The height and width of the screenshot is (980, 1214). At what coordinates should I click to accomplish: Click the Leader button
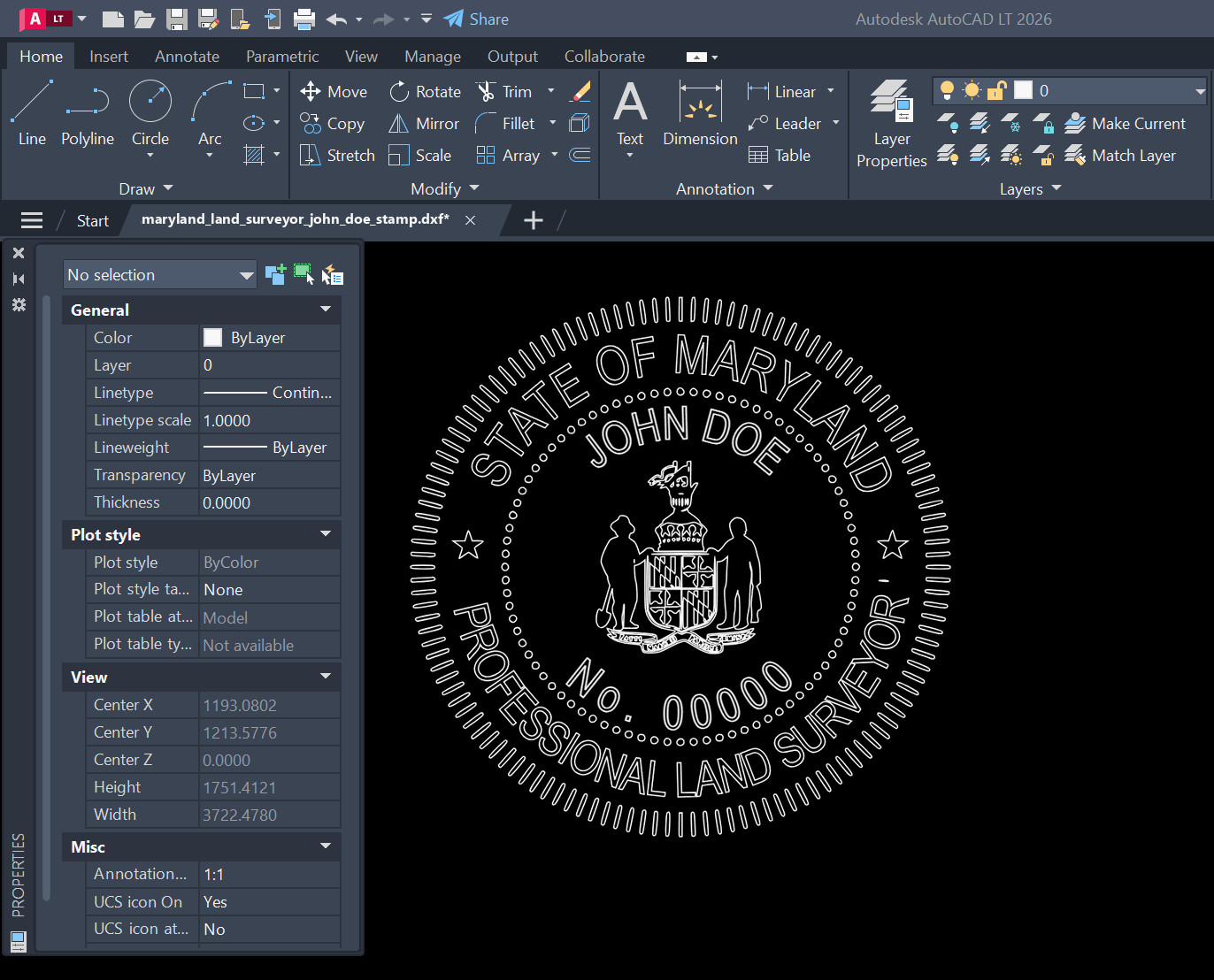[x=785, y=124]
